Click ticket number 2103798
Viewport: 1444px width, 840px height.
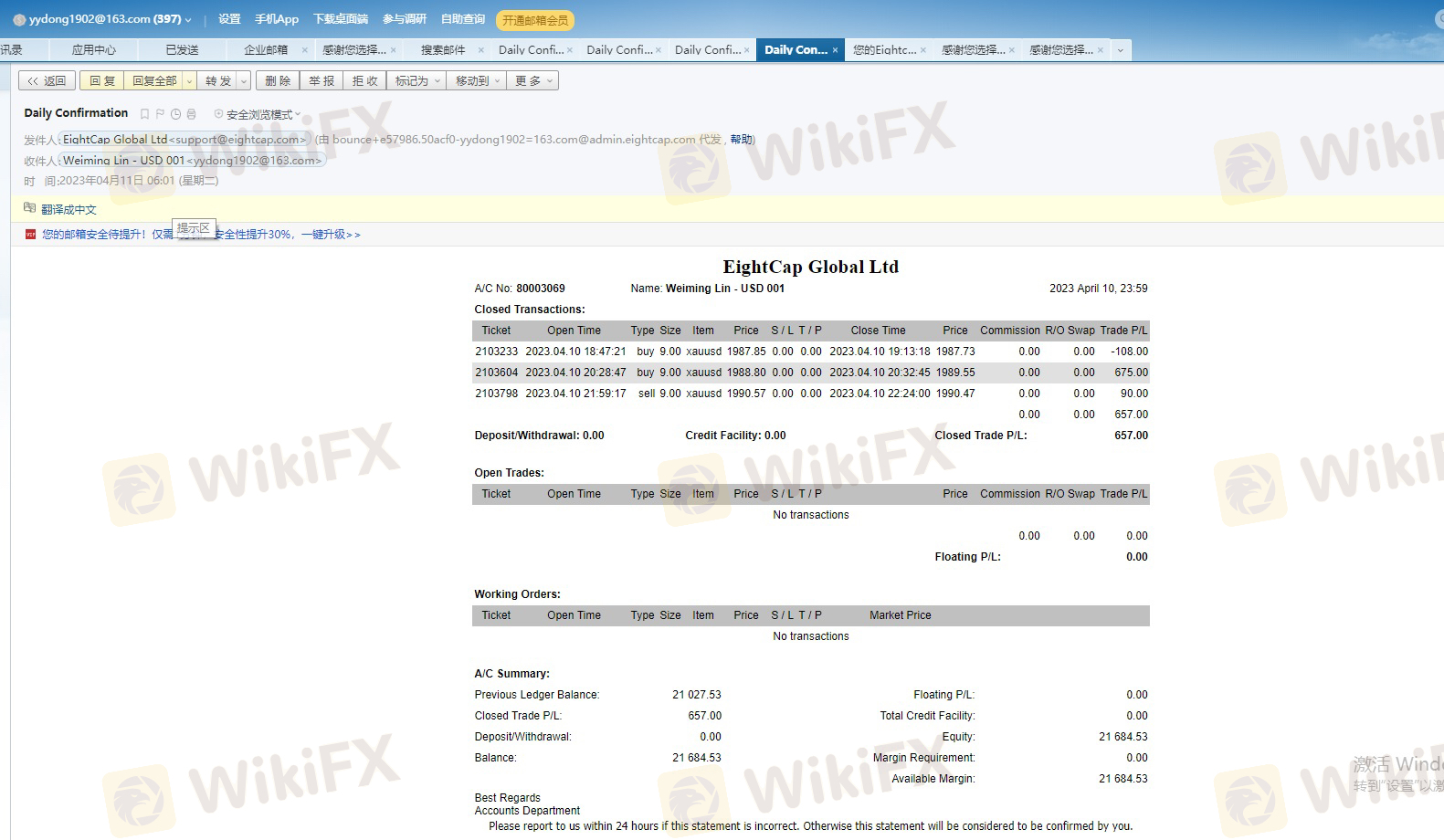(x=496, y=394)
